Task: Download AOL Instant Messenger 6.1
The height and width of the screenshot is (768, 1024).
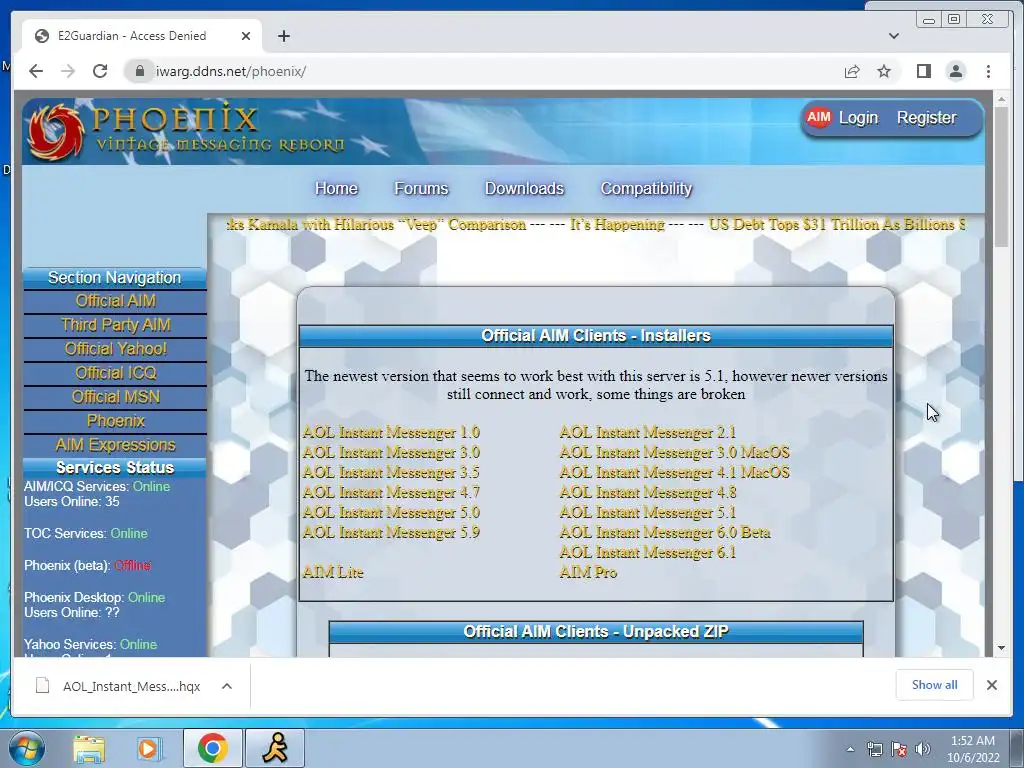Action: (648, 552)
